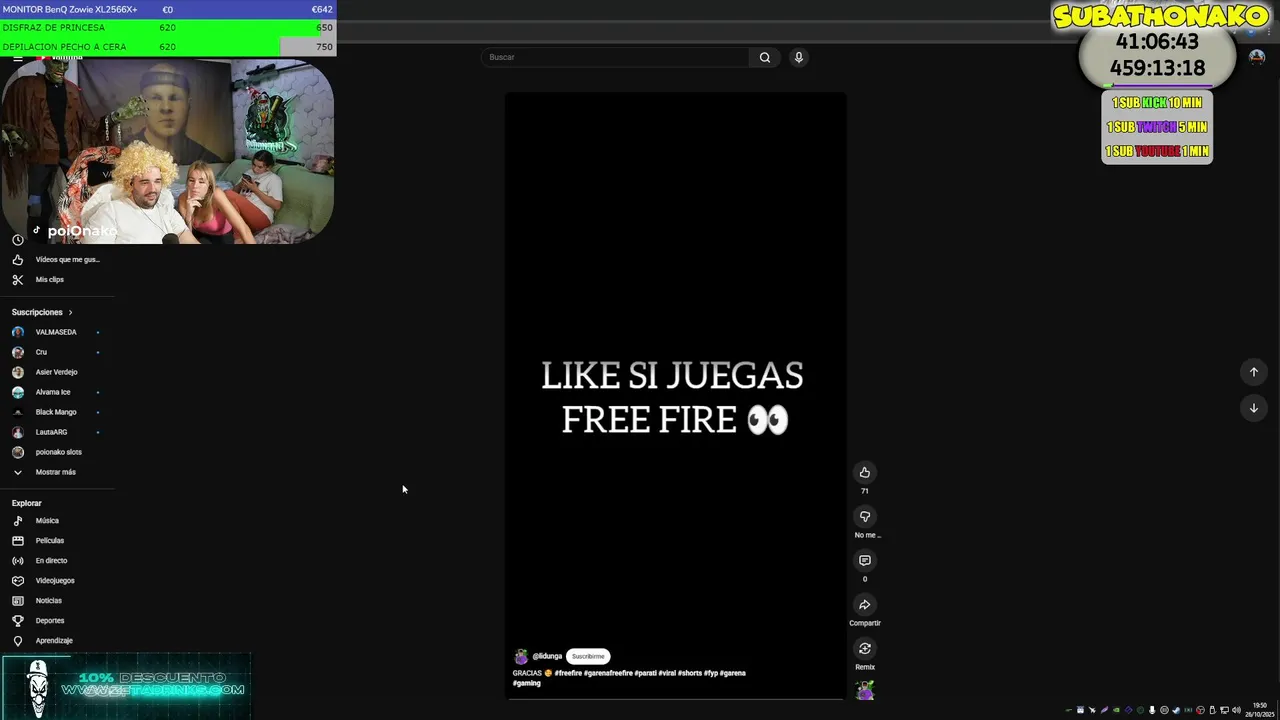Open the Steam icon in system tray
This screenshot has height=720, width=1280.
tap(1176, 710)
